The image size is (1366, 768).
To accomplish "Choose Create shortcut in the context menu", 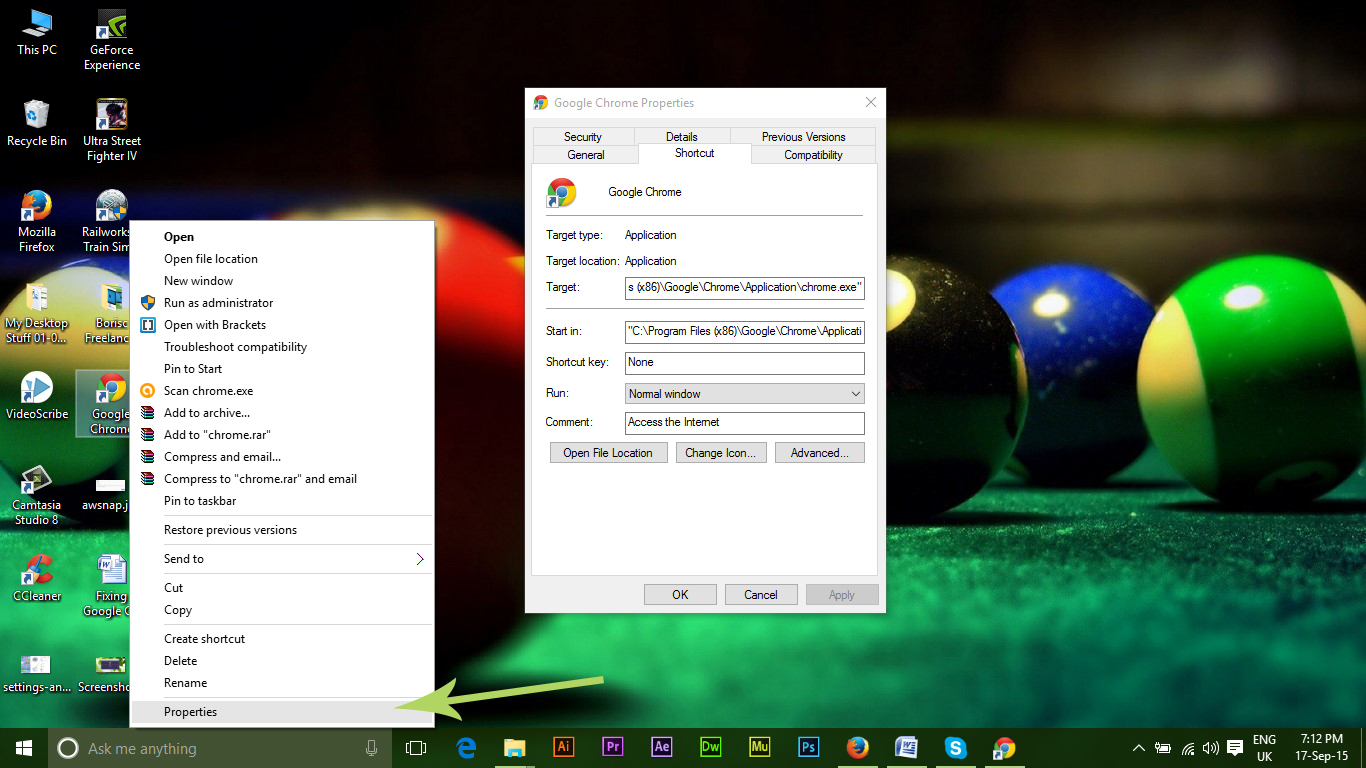I will [x=283, y=639].
